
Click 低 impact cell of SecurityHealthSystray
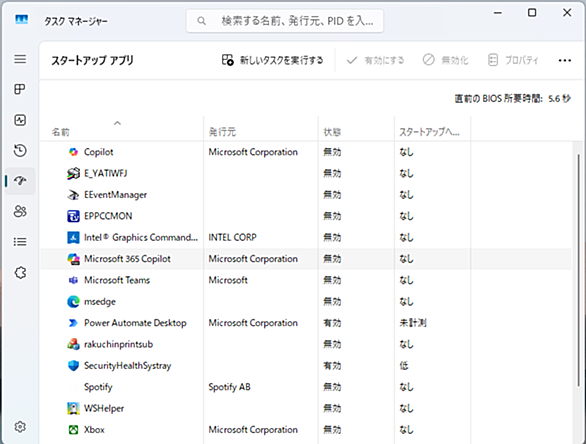pos(404,366)
